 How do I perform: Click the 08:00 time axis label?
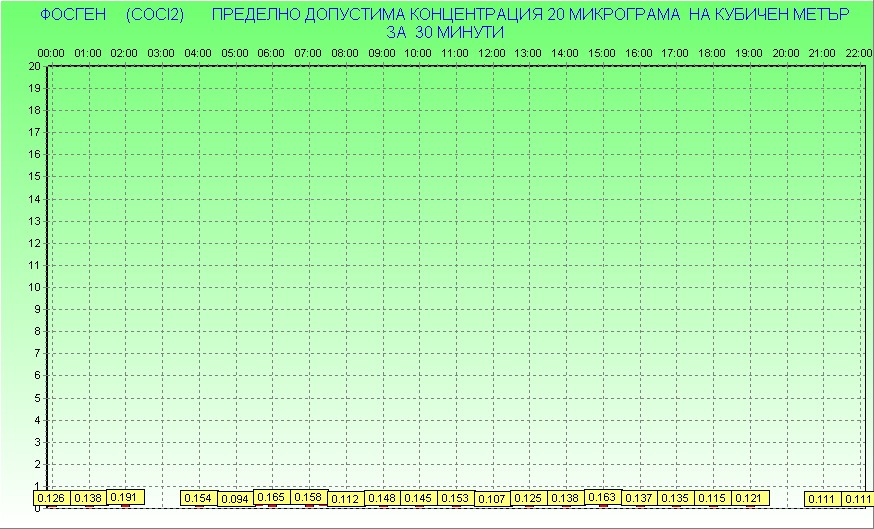point(345,52)
